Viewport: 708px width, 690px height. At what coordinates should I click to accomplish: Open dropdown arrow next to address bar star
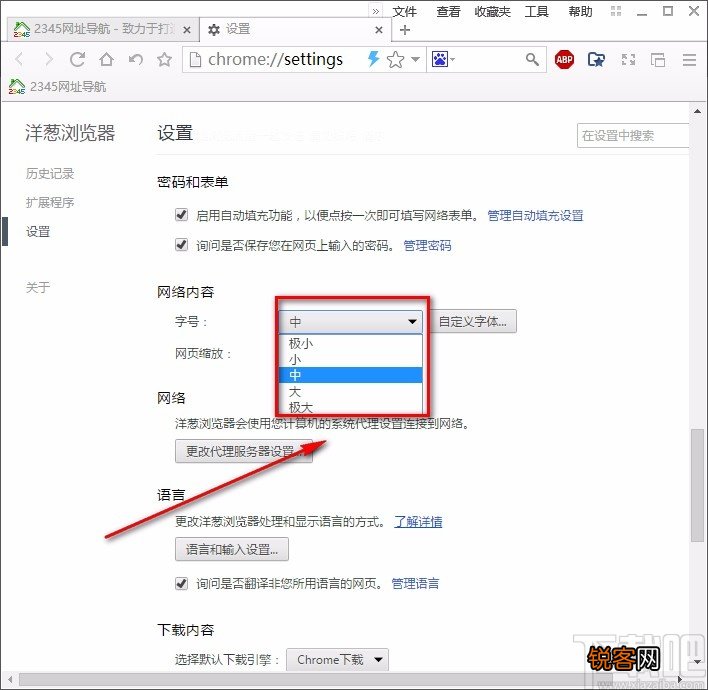coord(415,59)
